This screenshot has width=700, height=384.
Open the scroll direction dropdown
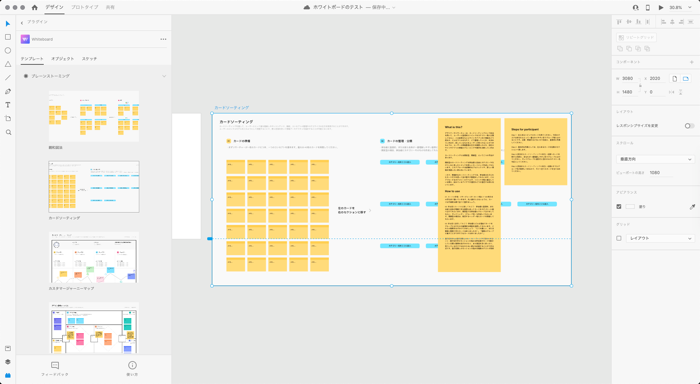[x=655, y=159]
